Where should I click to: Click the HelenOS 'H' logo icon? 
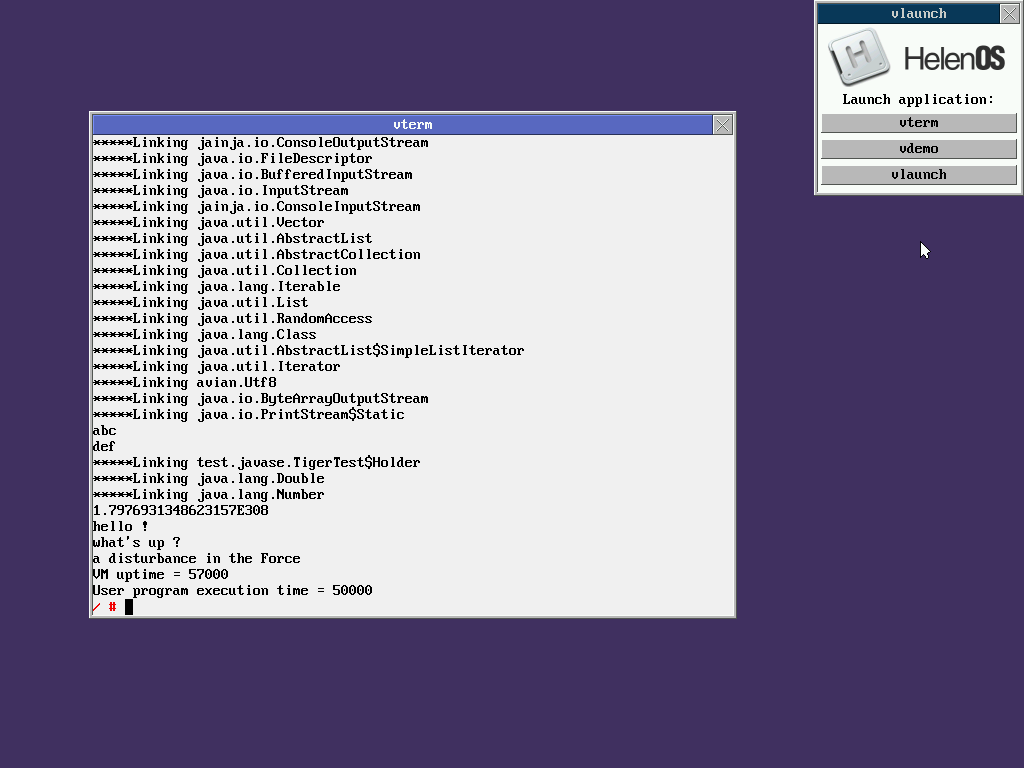(859, 57)
